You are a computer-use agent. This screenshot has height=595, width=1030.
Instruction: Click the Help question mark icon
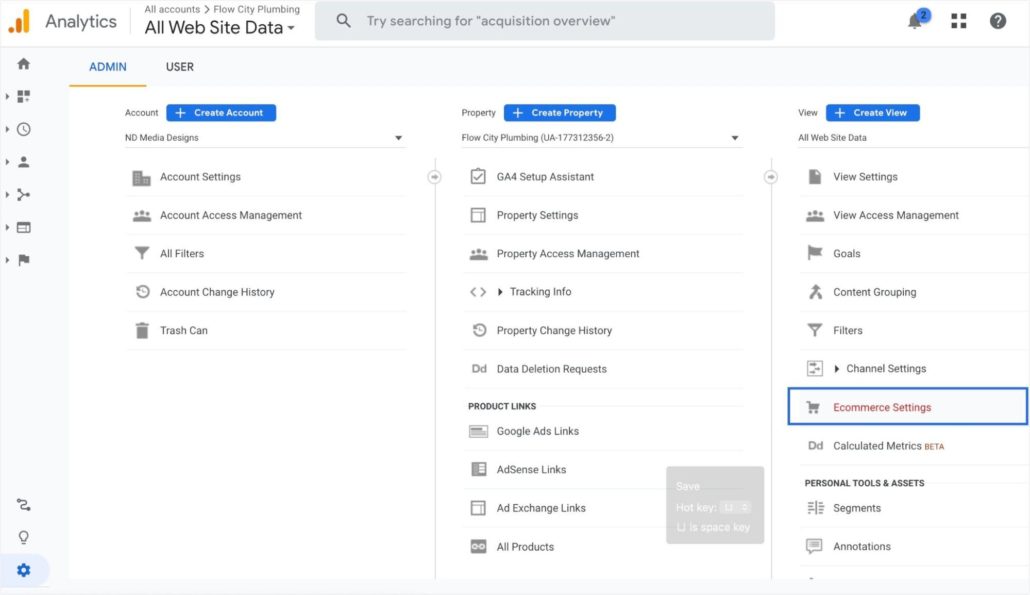998,21
